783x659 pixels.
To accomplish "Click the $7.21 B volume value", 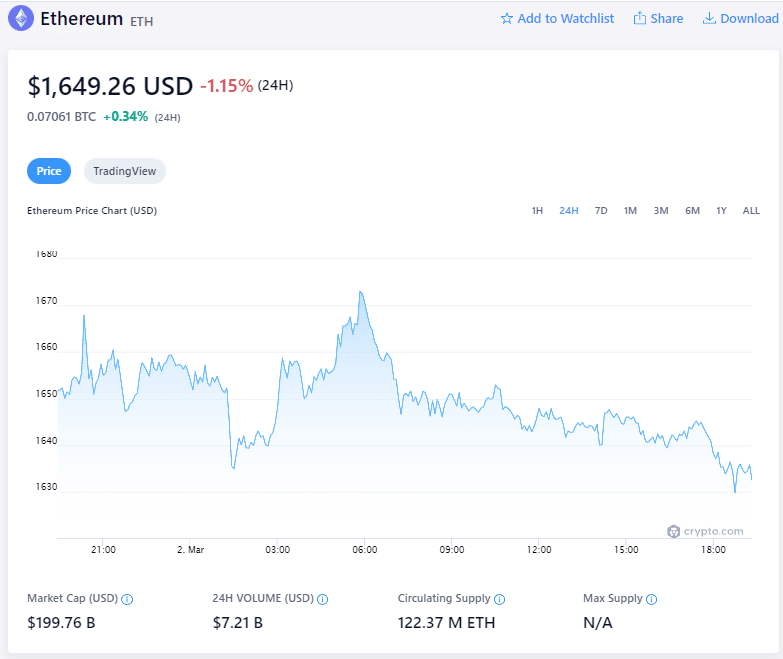I will tap(238, 623).
